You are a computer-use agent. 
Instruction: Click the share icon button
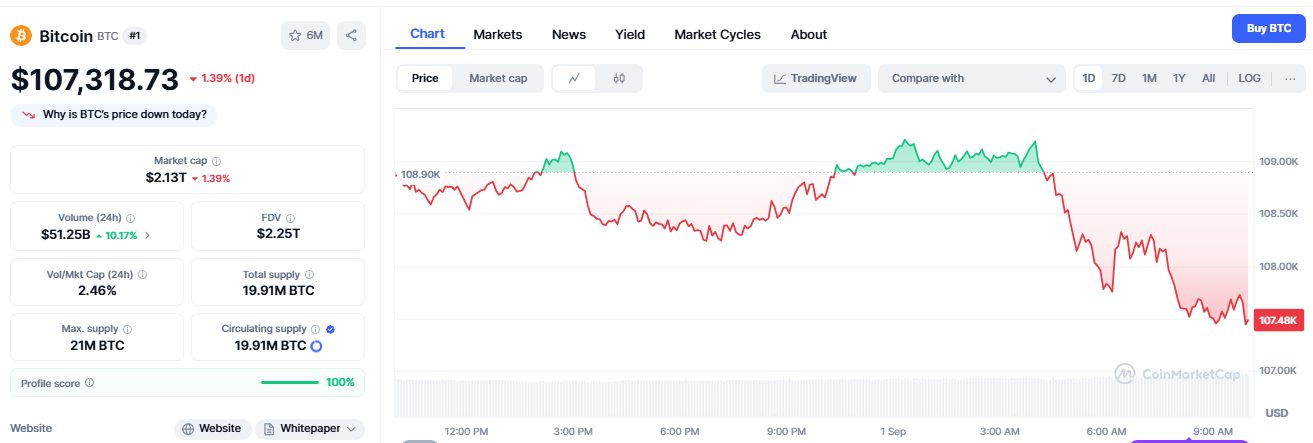click(351, 35)
